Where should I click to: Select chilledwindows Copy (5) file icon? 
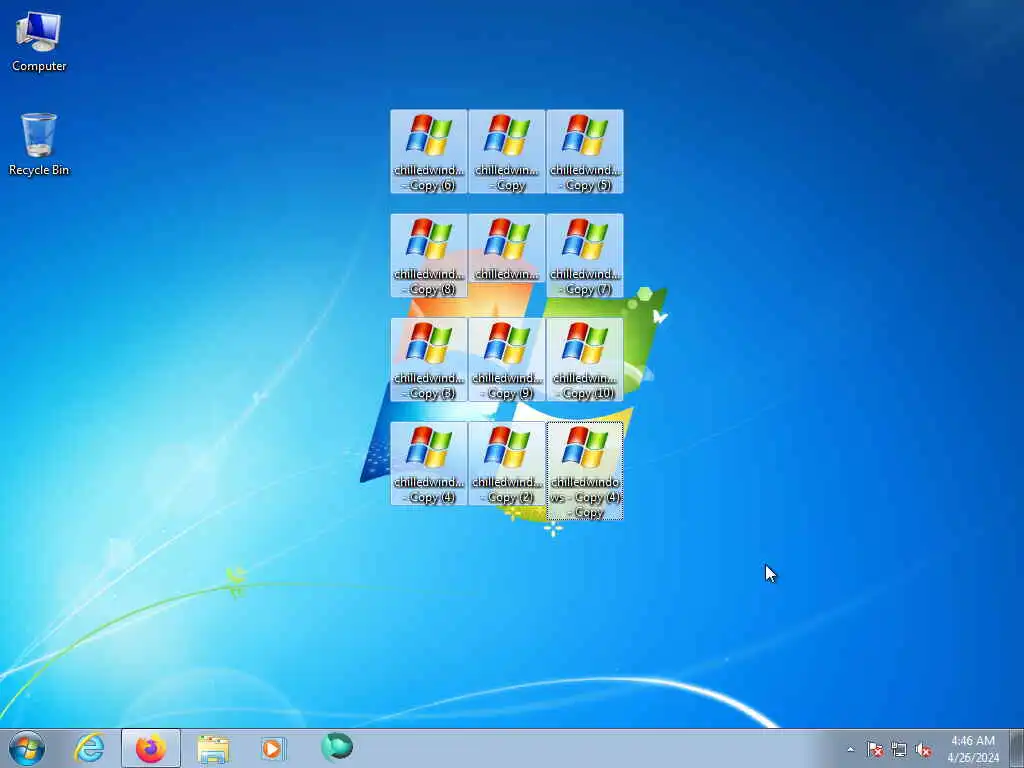(x=584, y=152)
